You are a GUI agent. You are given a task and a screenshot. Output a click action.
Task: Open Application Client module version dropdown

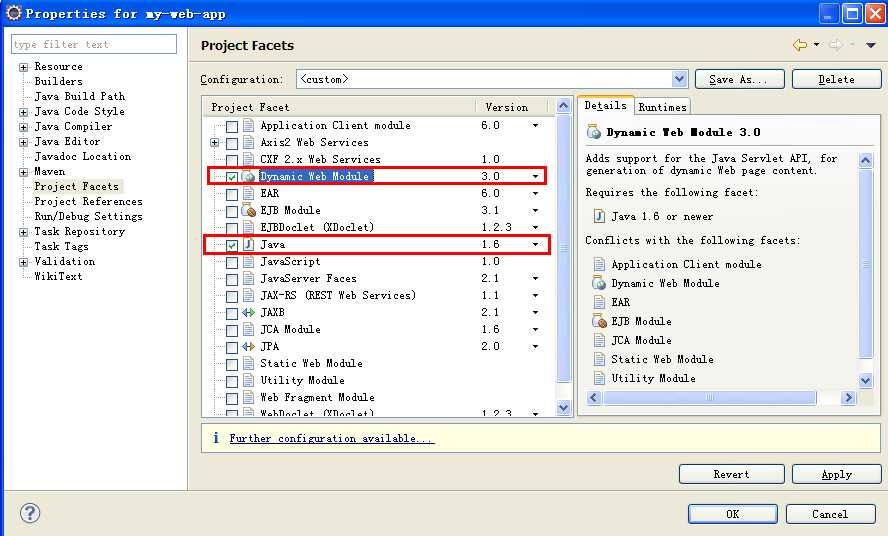pyautogui.click(x=535, y=125)
